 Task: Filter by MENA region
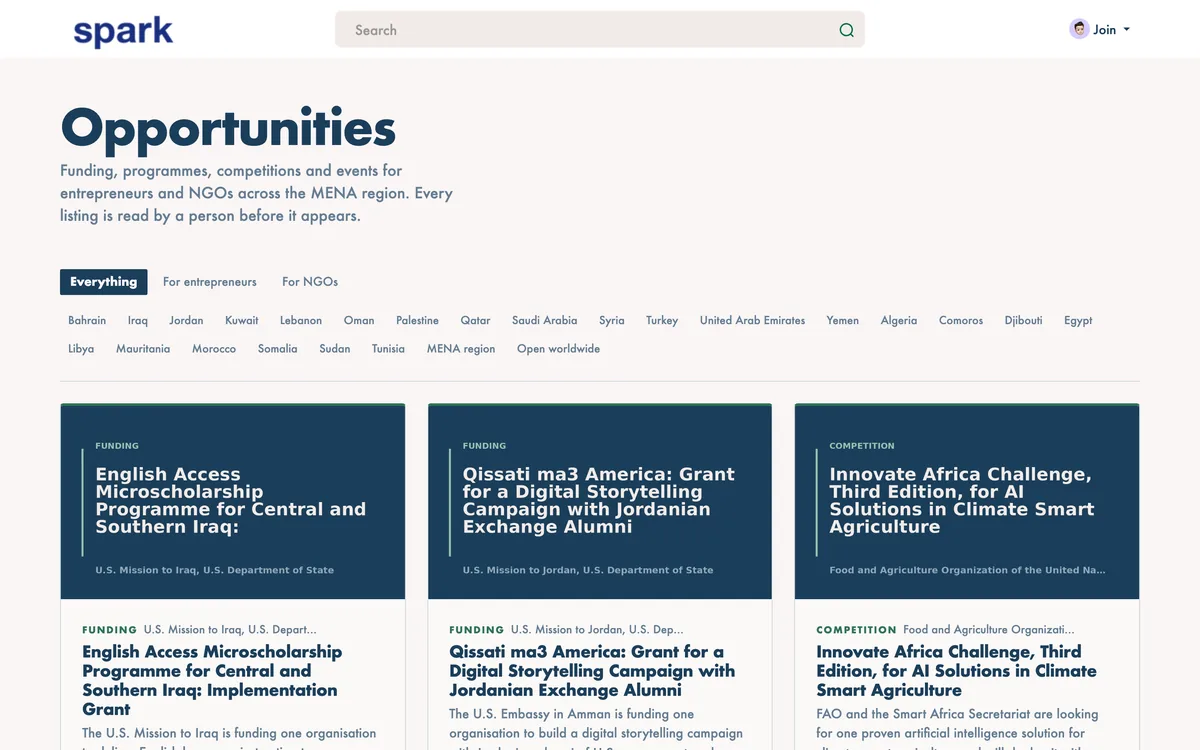(461, 349)
